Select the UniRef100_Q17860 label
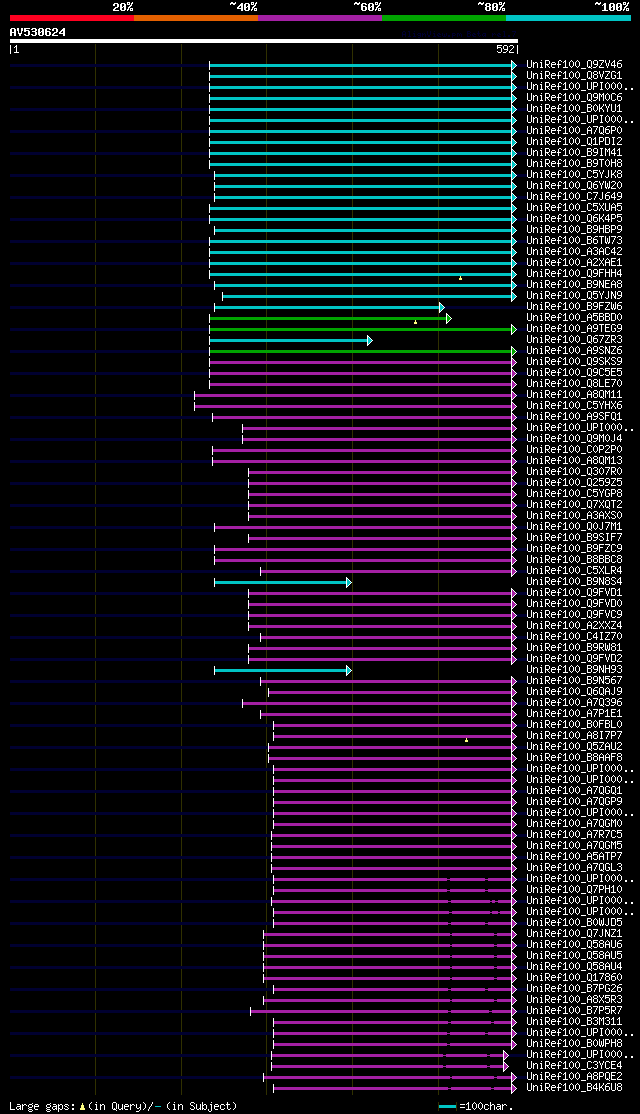 pos(575,978)
